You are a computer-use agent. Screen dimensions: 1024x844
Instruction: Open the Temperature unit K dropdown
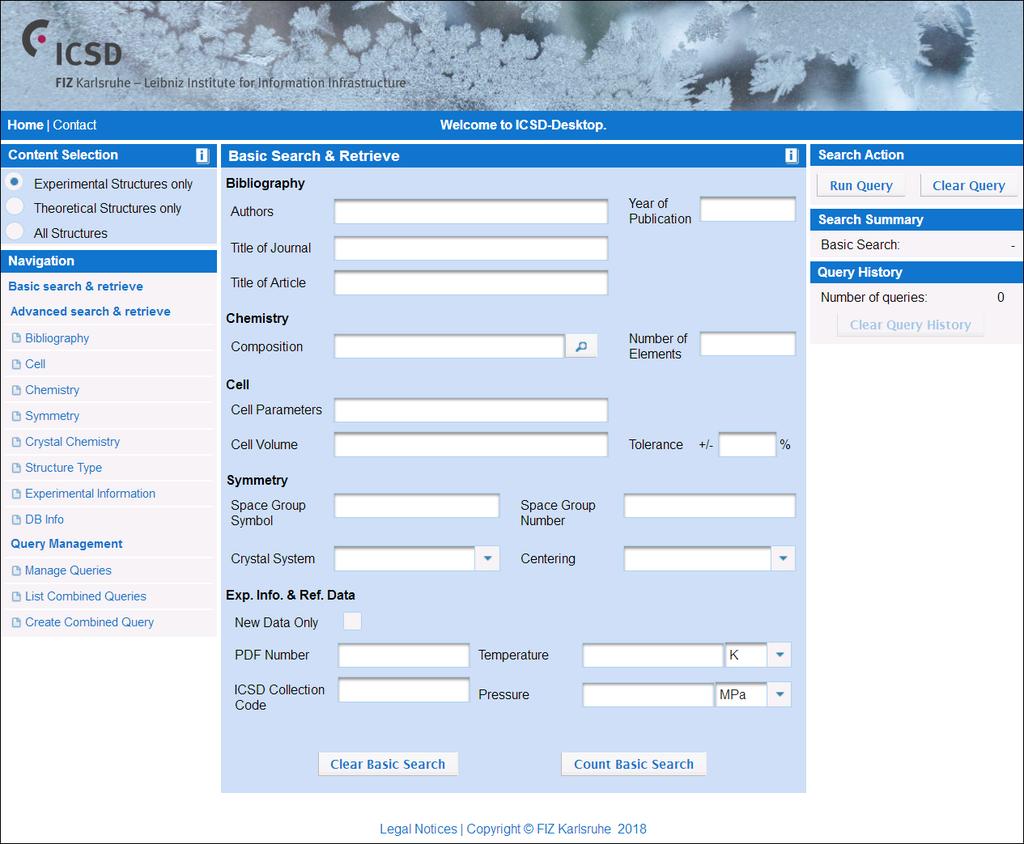(x=779, y=655)
